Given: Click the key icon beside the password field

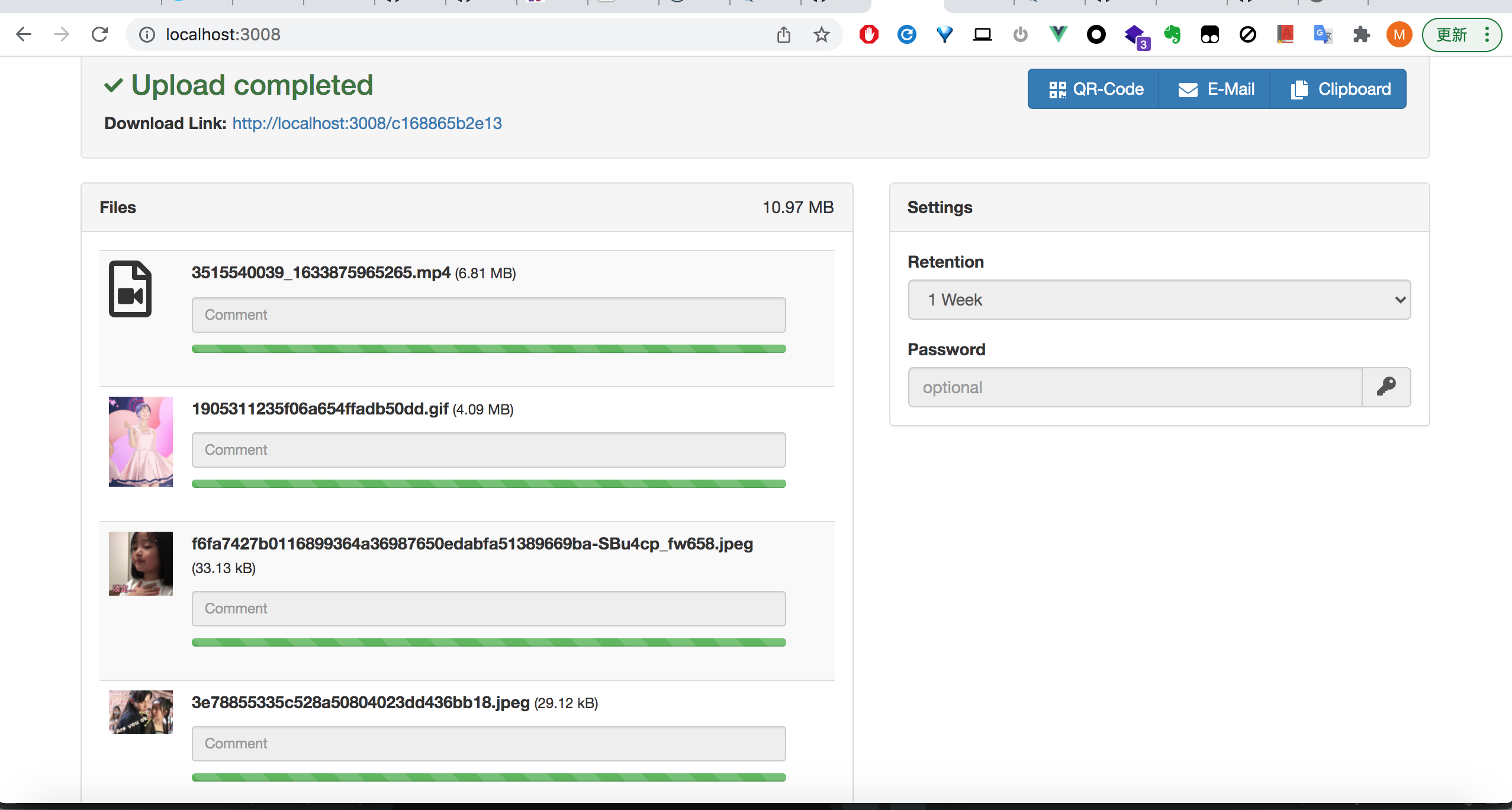Looking at the screenshot, I should click(1386, 387).
